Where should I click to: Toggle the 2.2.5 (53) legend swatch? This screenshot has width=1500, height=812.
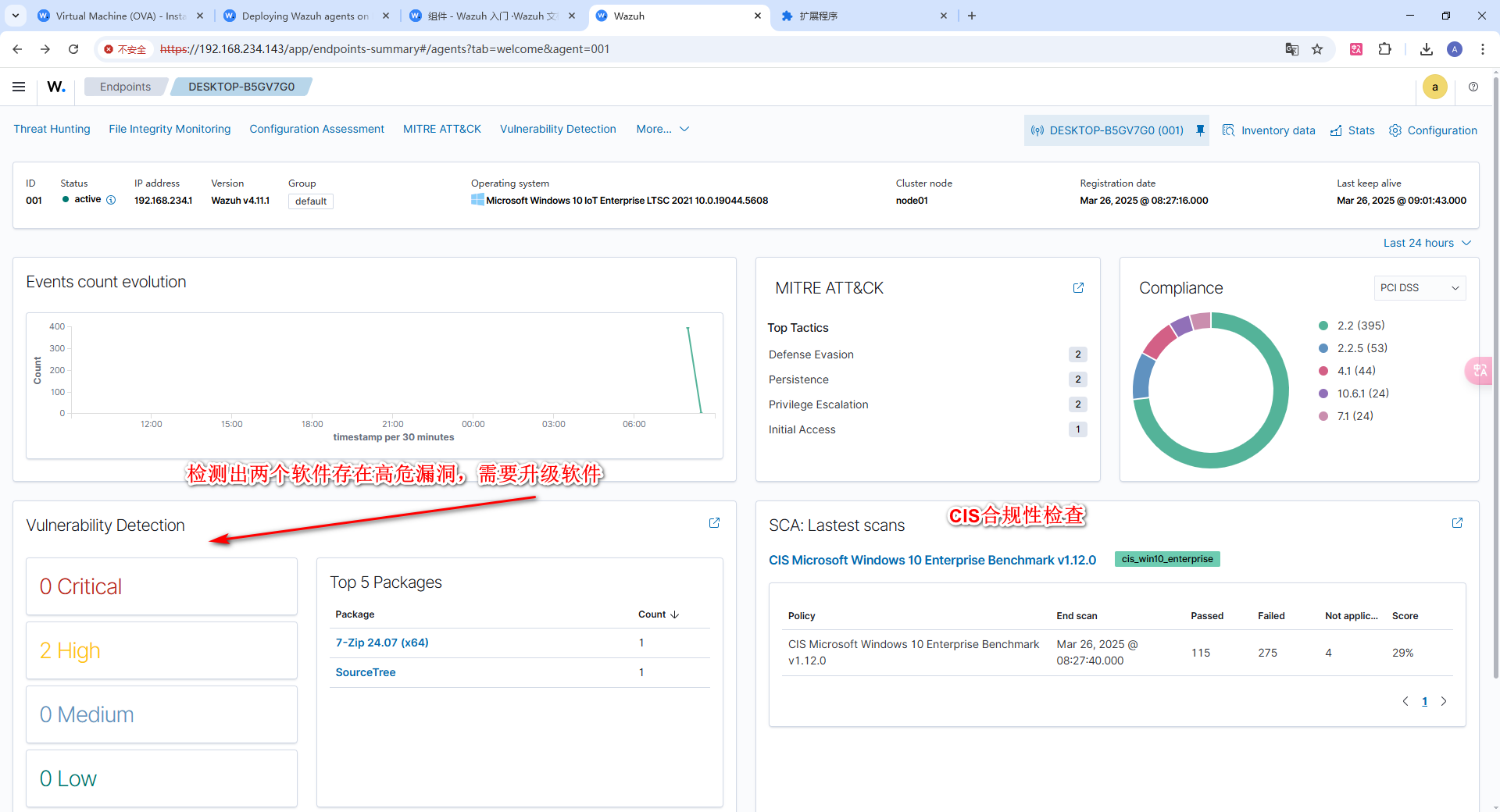click(x=1323, y=348)
